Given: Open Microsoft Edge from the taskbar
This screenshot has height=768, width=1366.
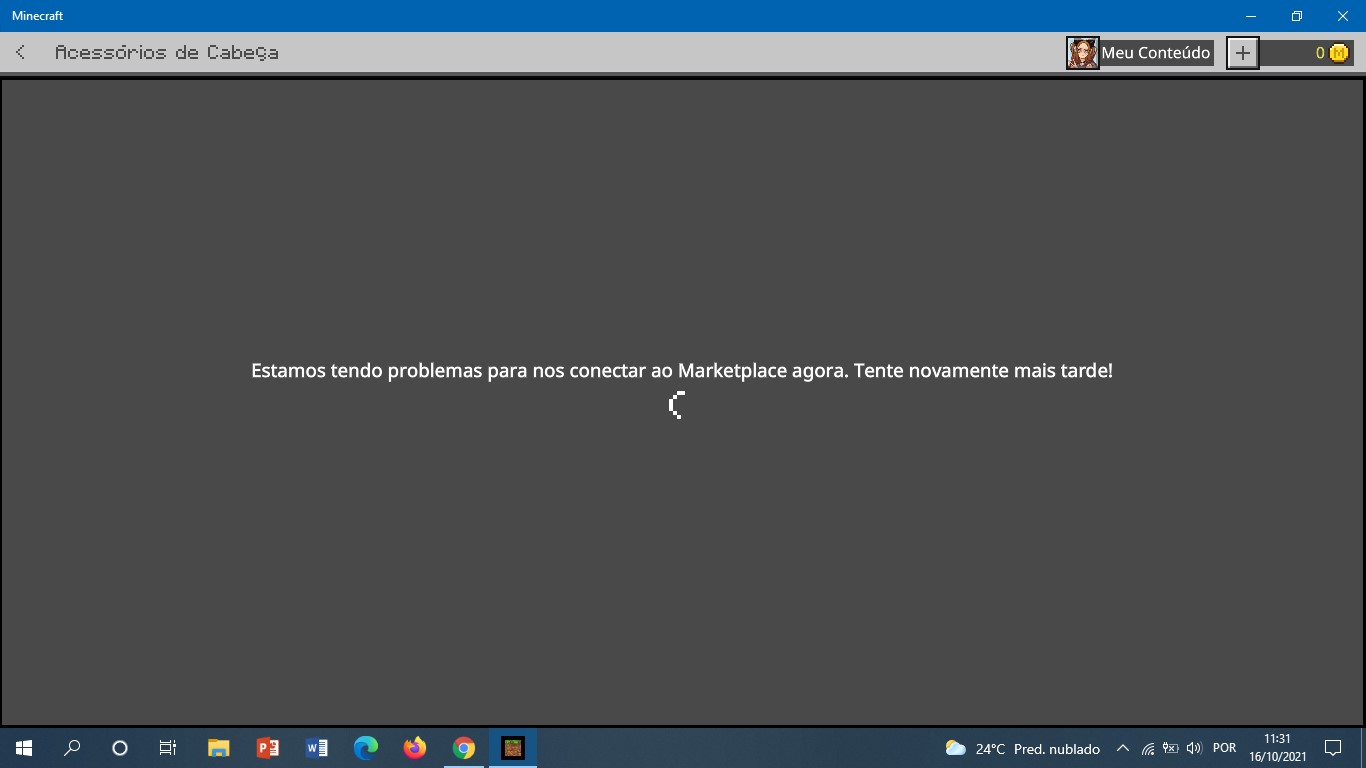Looking at the screenshot, I should pos(365,748).
